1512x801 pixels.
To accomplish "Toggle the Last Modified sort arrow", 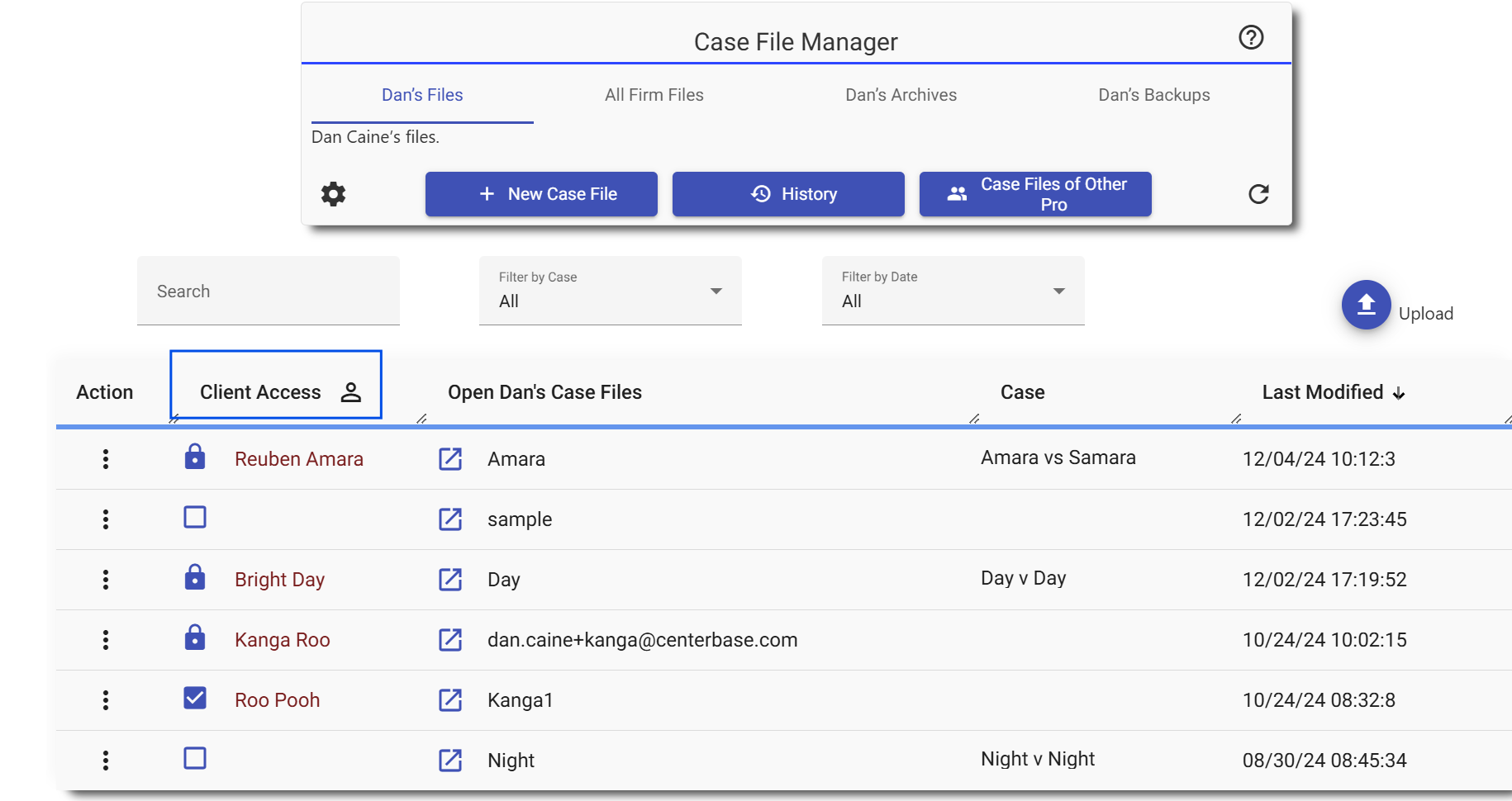I will pyautogui.click(x=1400, y=393).
